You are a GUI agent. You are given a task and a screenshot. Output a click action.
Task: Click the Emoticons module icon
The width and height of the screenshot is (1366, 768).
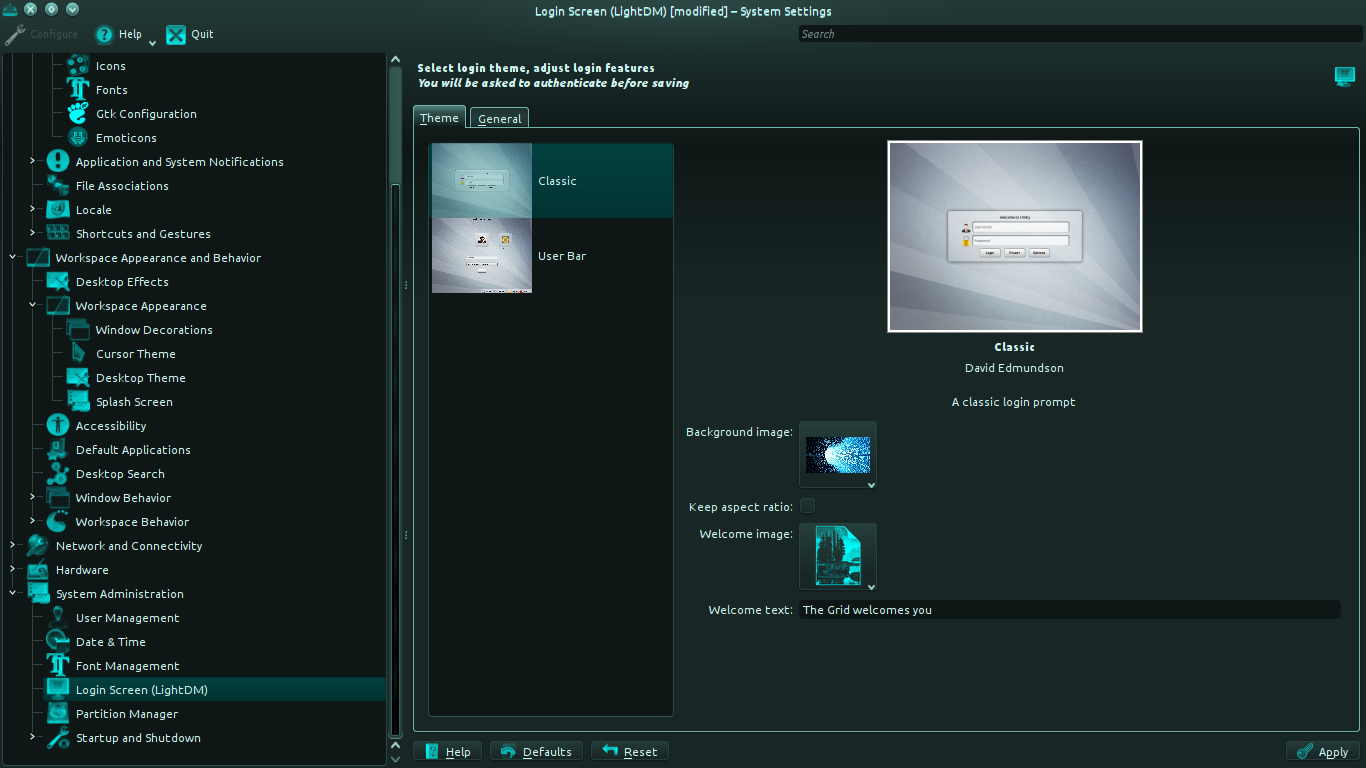point(78,138)
